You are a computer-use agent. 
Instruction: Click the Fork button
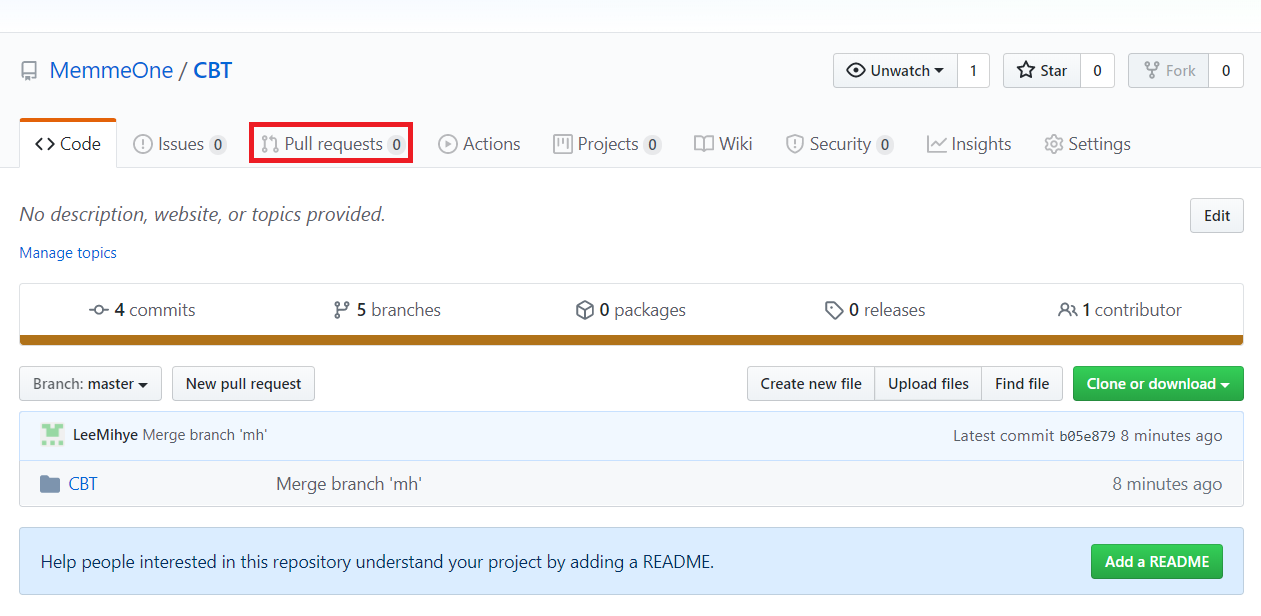tap(1168, 70)
